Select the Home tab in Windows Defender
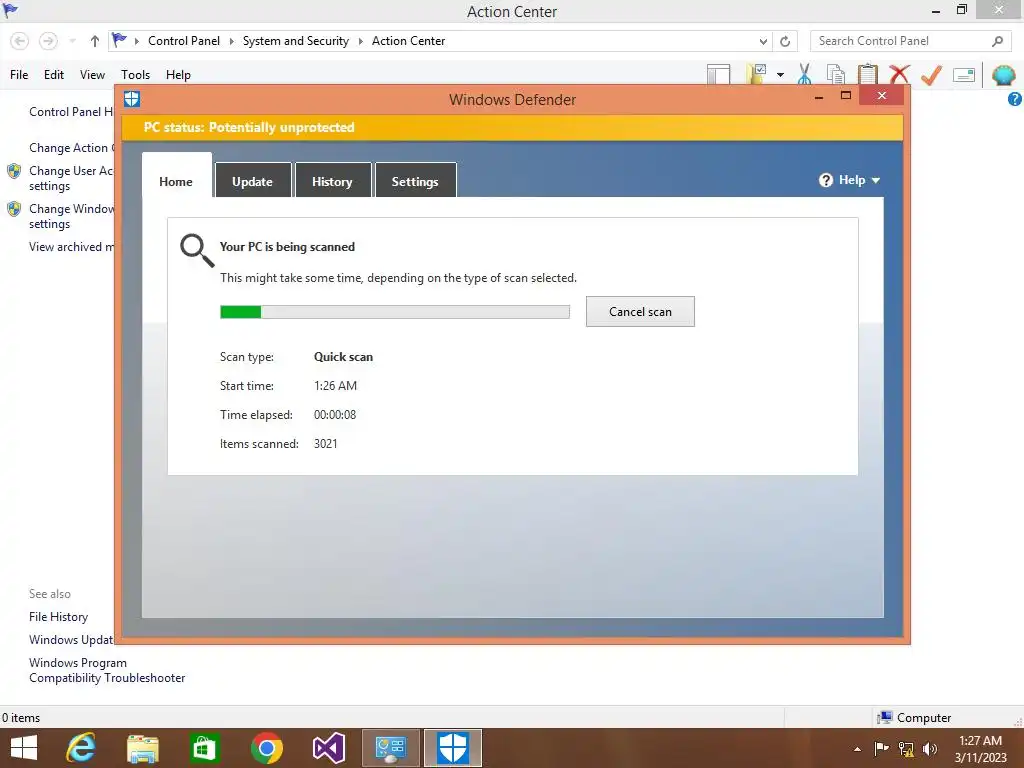Image resolution: width=1024 pixels, height=768 pixels. click(176, 178)
